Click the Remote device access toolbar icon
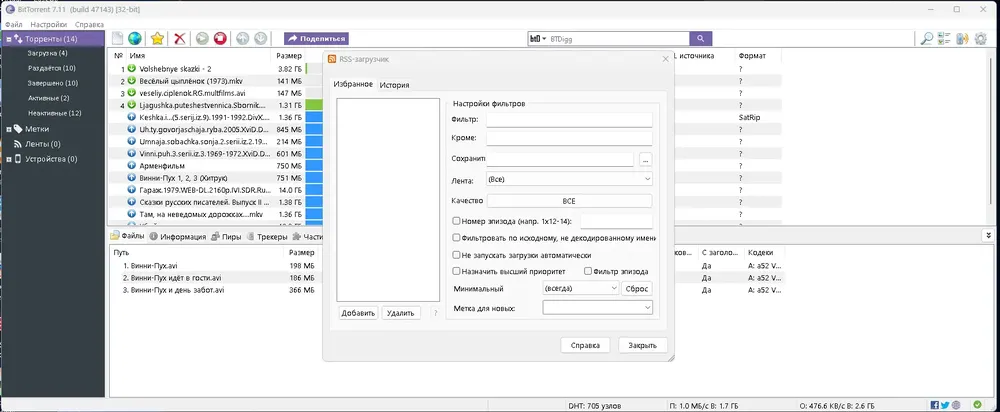 click(x=962, y=38)
